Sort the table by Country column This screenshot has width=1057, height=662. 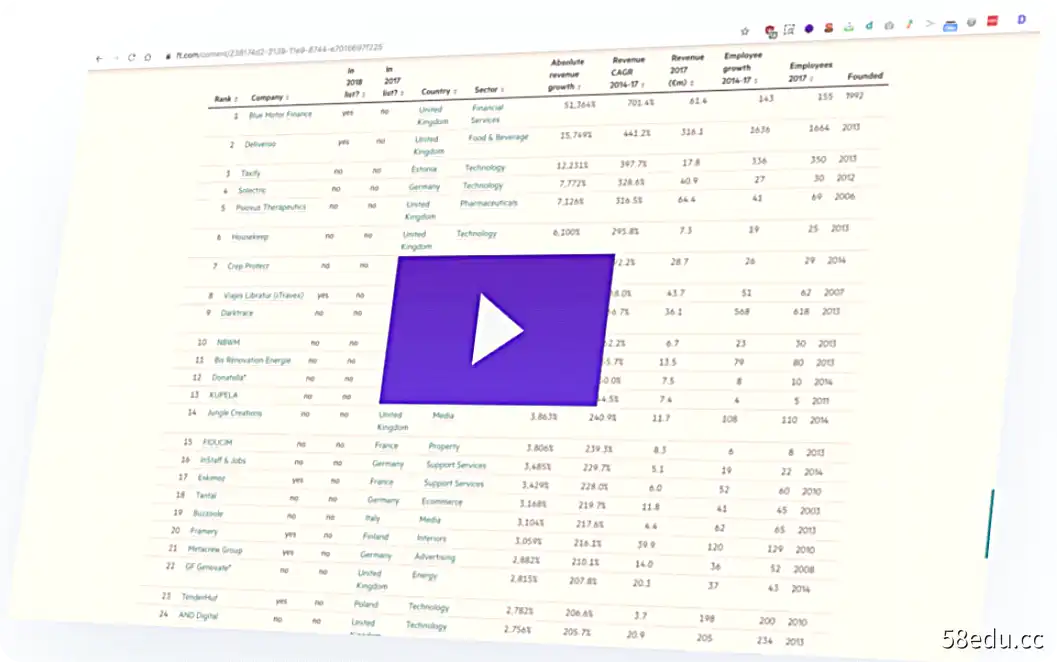pos(439,91)
